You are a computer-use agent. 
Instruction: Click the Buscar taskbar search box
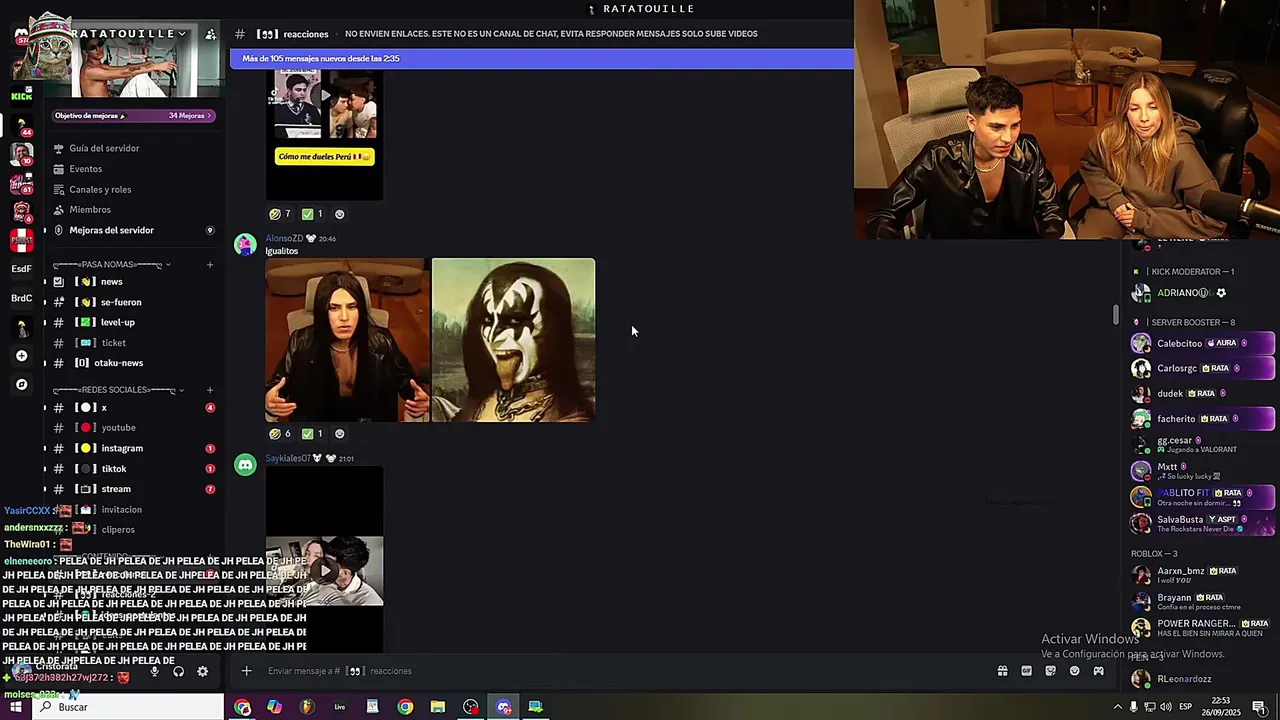128,707
